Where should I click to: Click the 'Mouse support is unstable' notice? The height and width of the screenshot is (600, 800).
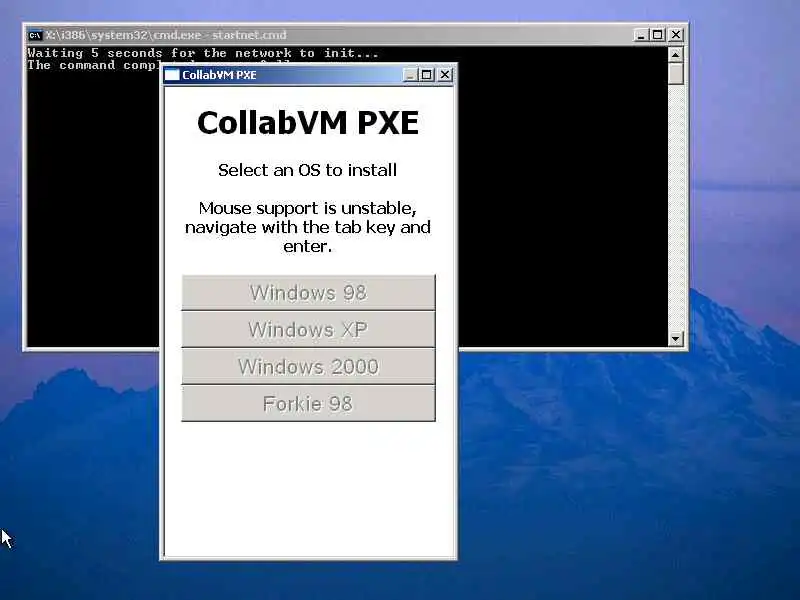click(308, 227)
